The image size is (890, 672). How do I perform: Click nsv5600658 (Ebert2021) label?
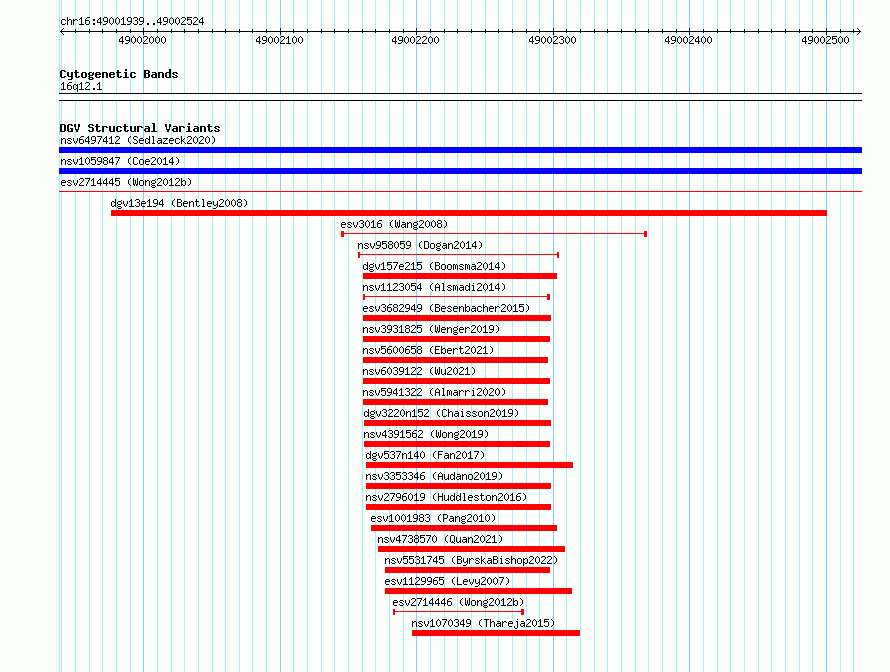428,350
